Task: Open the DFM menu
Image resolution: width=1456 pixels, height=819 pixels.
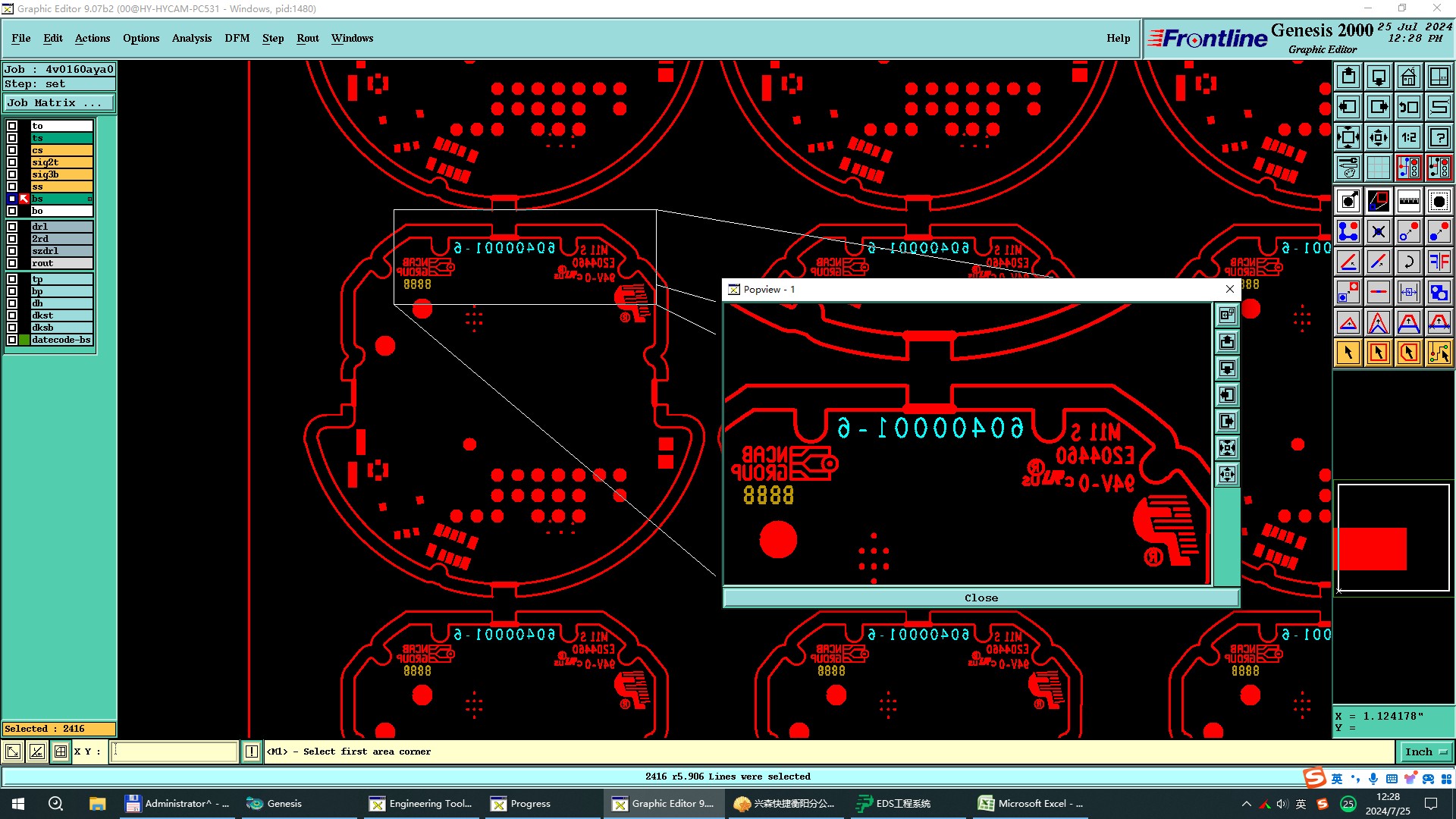Action: [237, 38]
